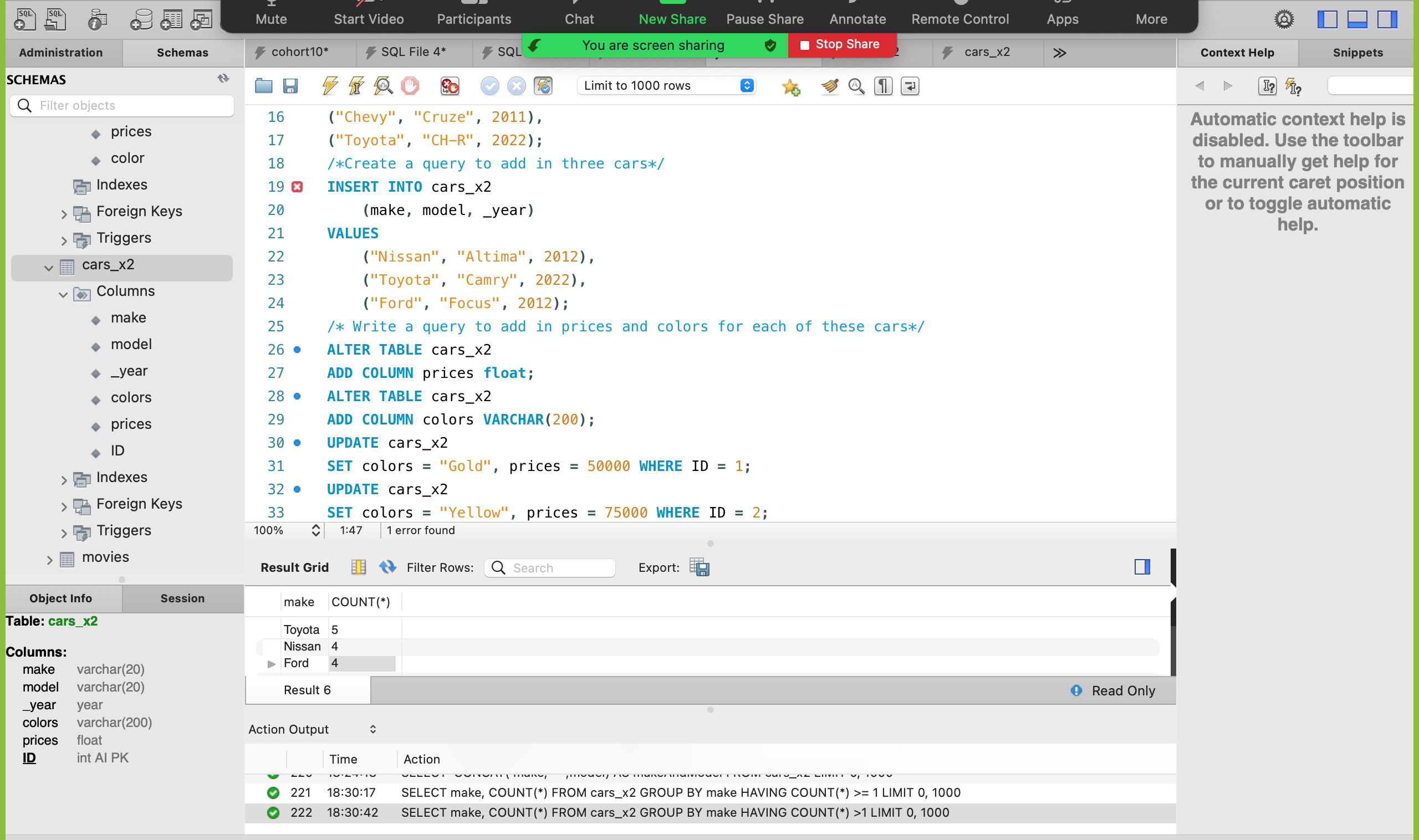Roll back the current transaction
Screen dimensions: 1419x840
coord(516,86)
